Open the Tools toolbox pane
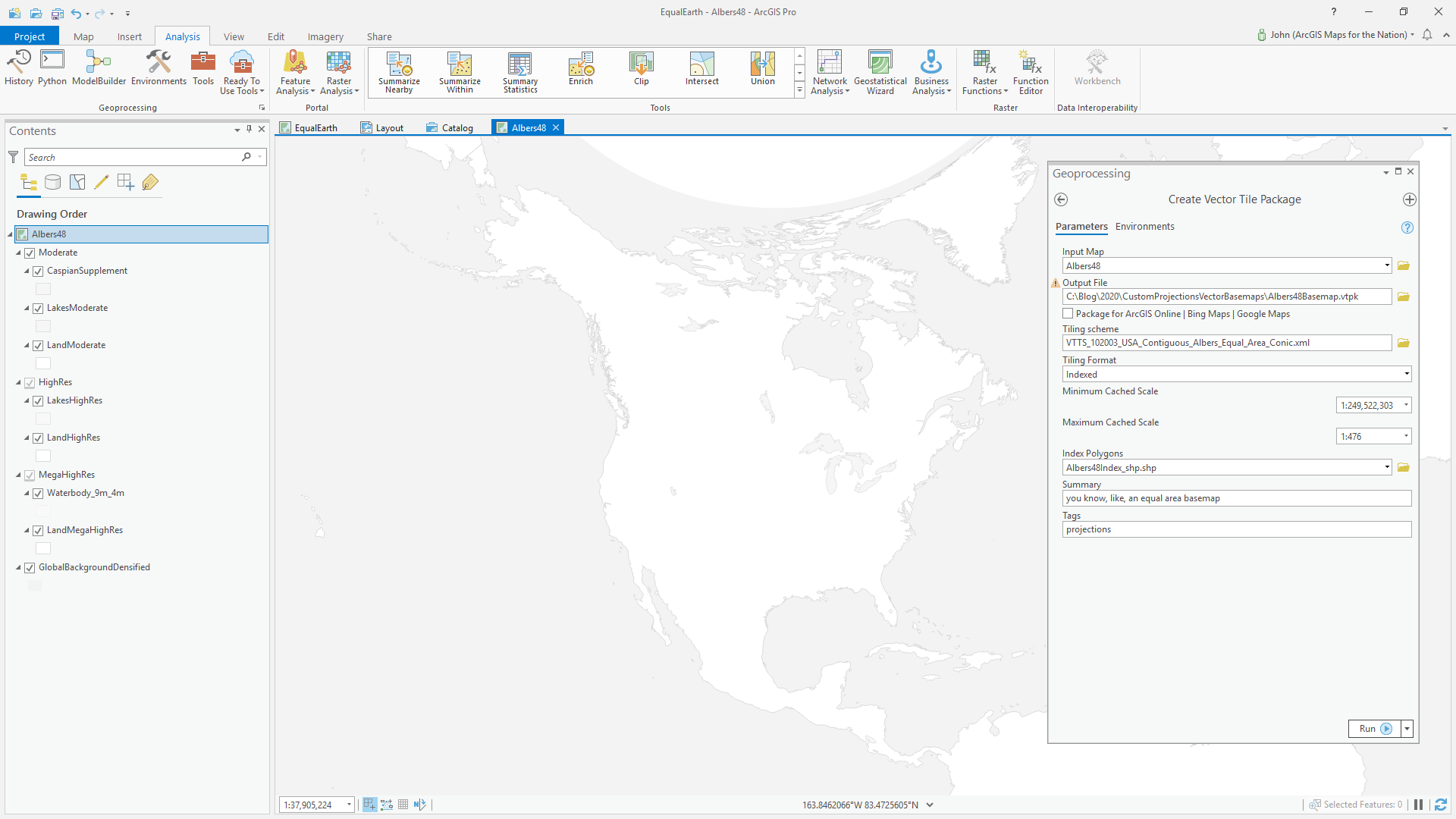 pos(203,68)
